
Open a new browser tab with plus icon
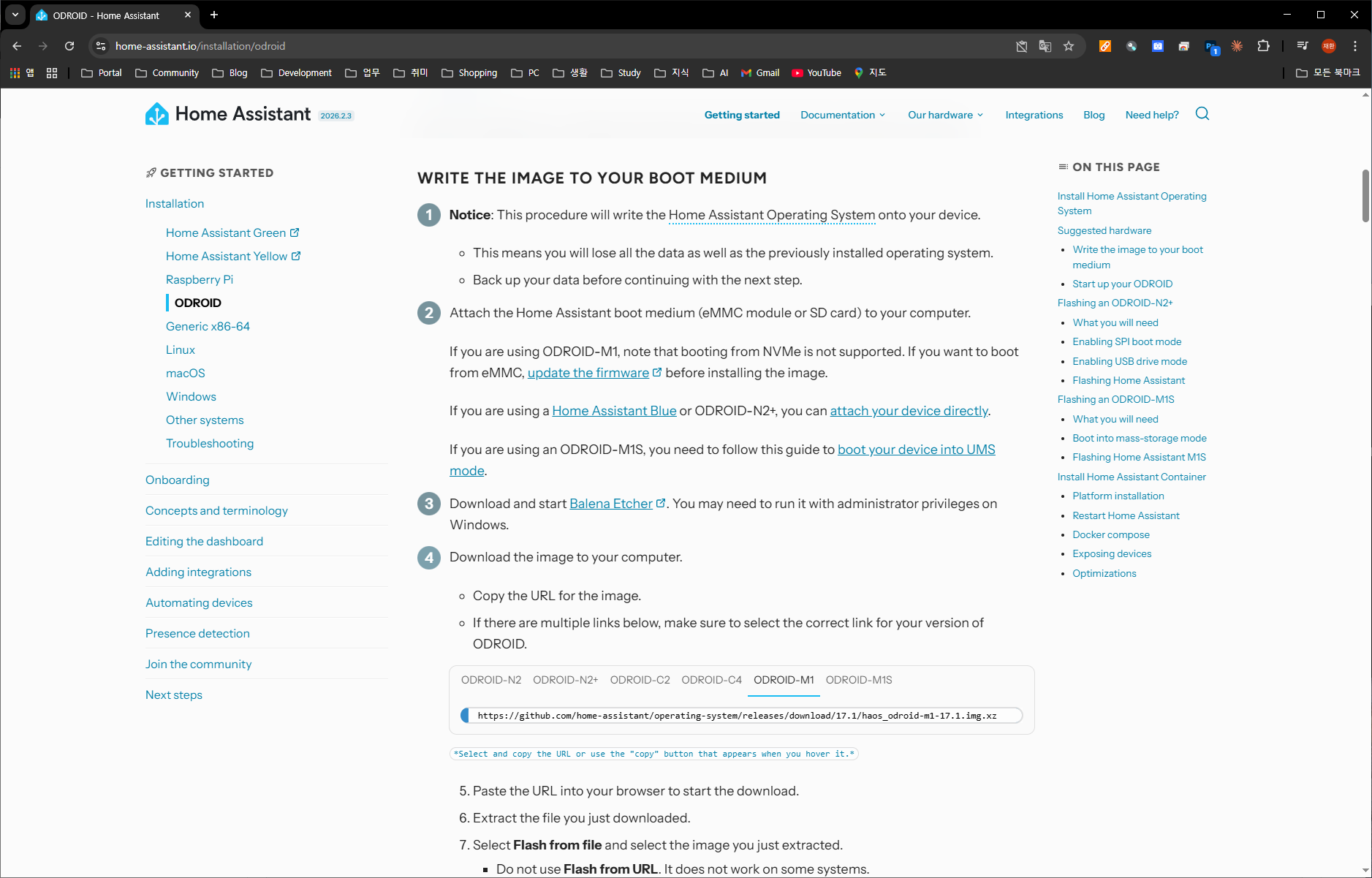pyautogui.click(x=214, y=15)
